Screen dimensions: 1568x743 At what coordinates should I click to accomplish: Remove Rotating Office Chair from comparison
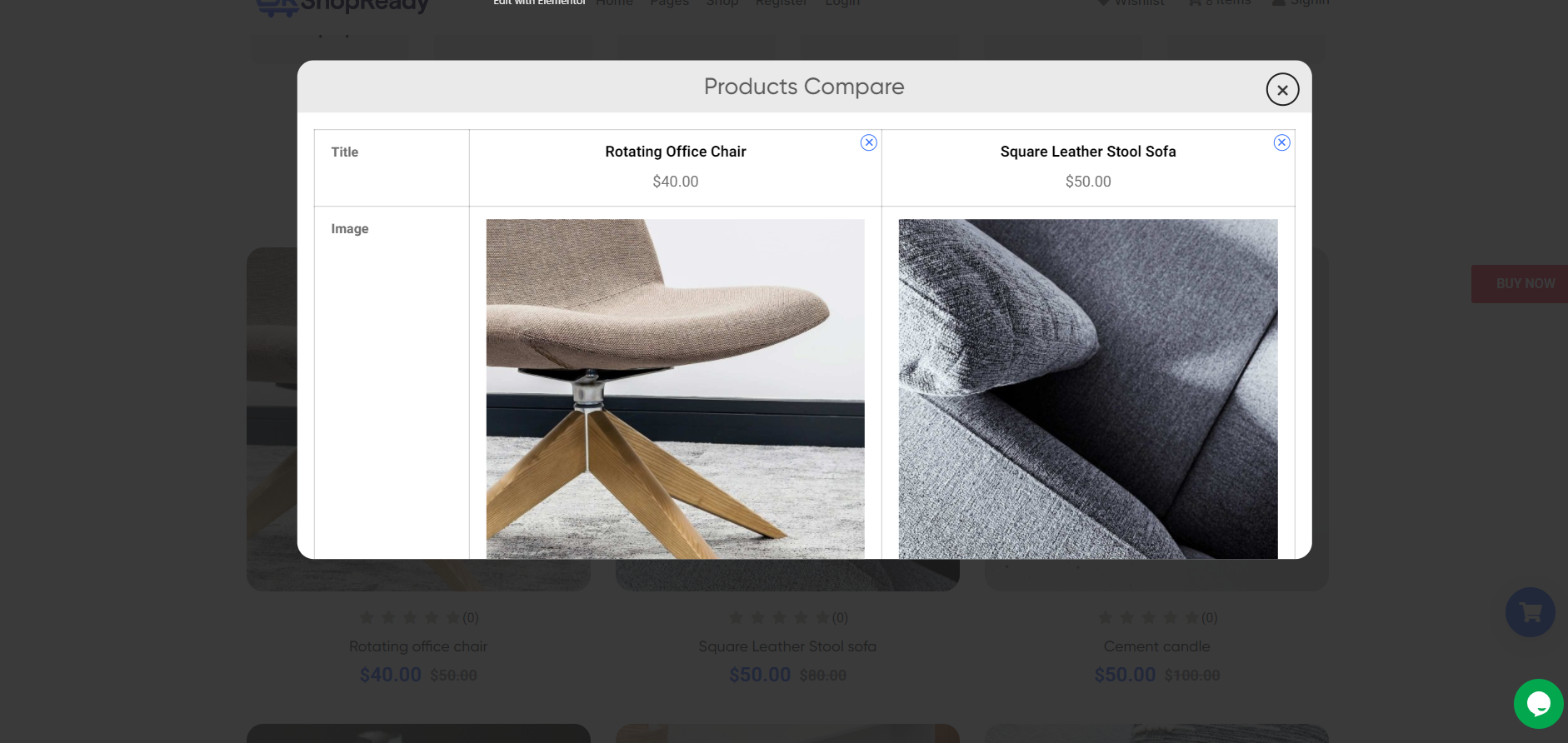tap(868, 142)
